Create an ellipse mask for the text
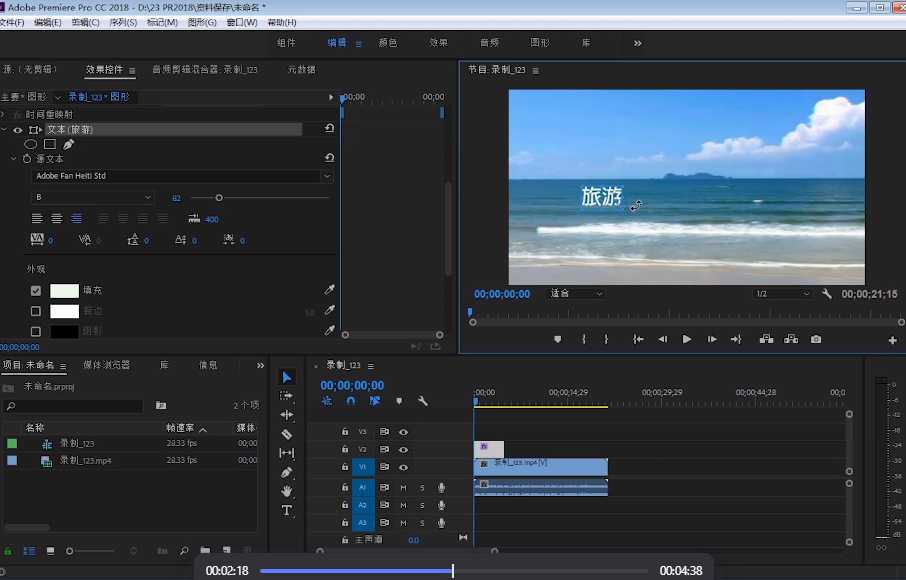The image size is (906, 580). tap(31, 145)
